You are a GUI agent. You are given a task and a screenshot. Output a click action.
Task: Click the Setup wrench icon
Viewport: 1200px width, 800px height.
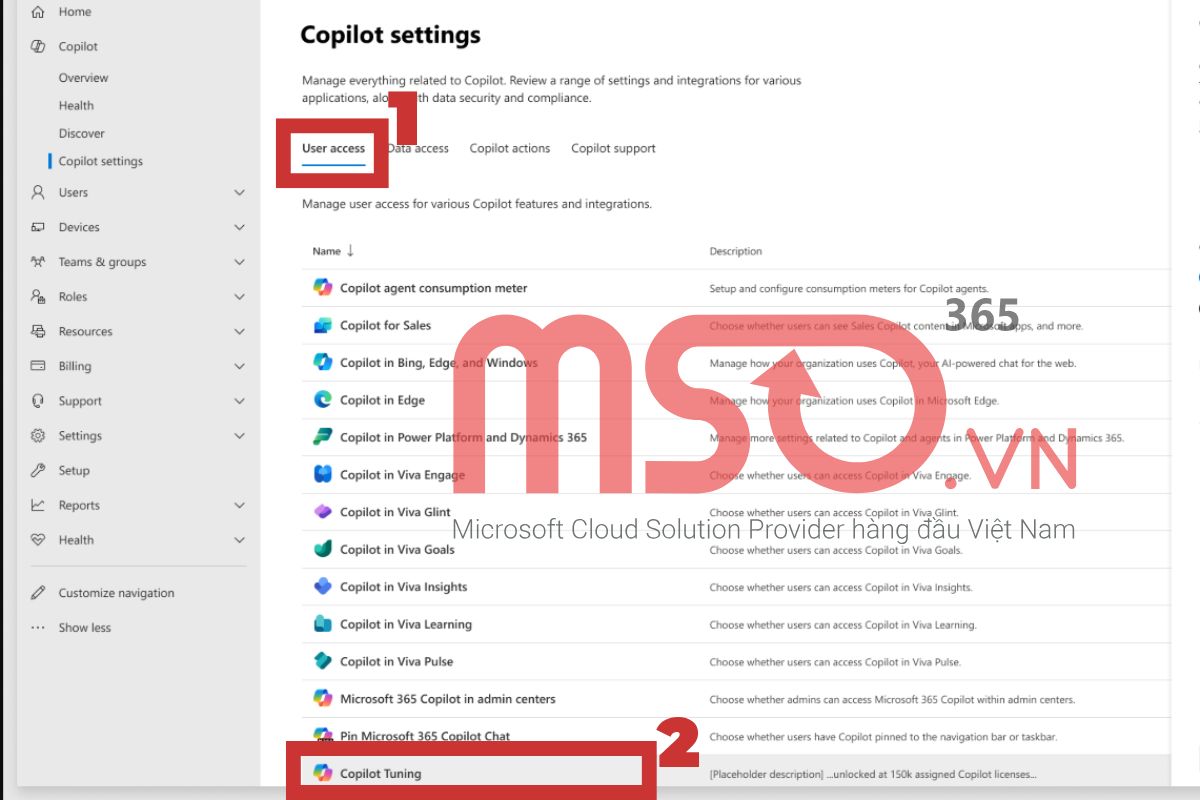(x=38, y=470)
